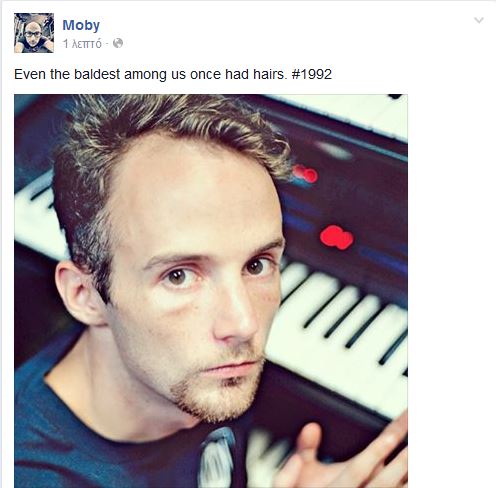Click the red lights in the photo
The height and width of the screenshot is (488, 496).
click(x=337, y=237)
